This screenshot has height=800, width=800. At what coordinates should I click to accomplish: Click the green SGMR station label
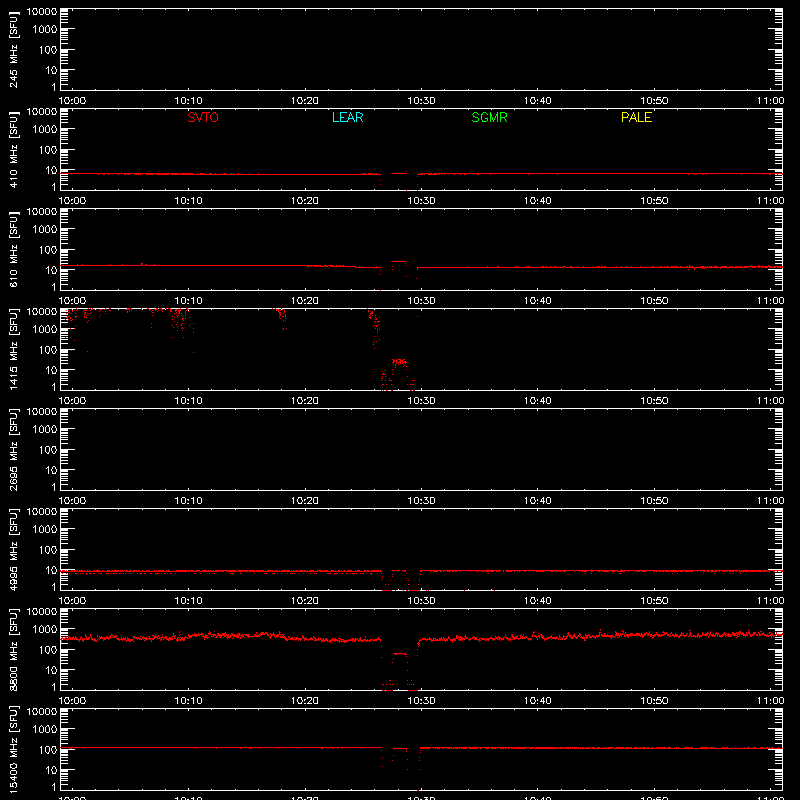point(489,117)
